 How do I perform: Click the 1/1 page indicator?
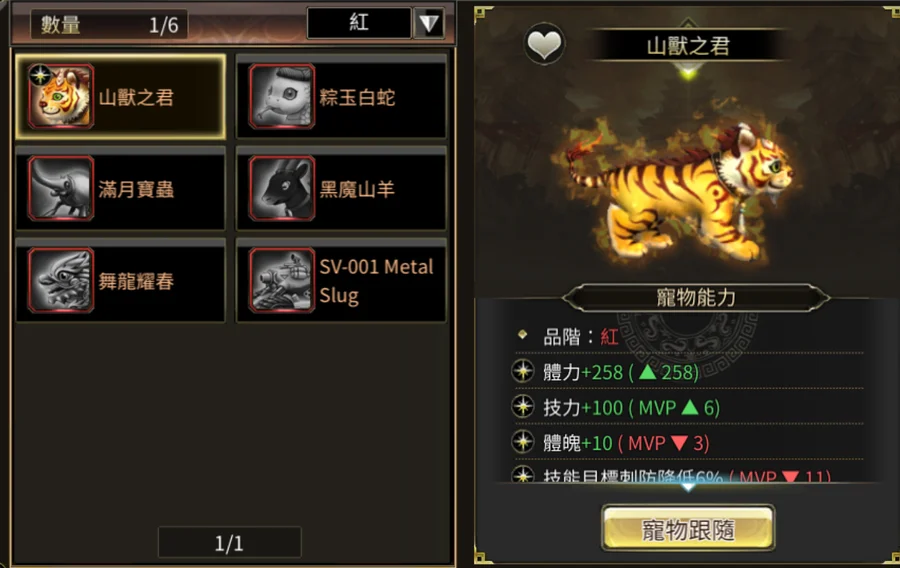coord(230,542)
